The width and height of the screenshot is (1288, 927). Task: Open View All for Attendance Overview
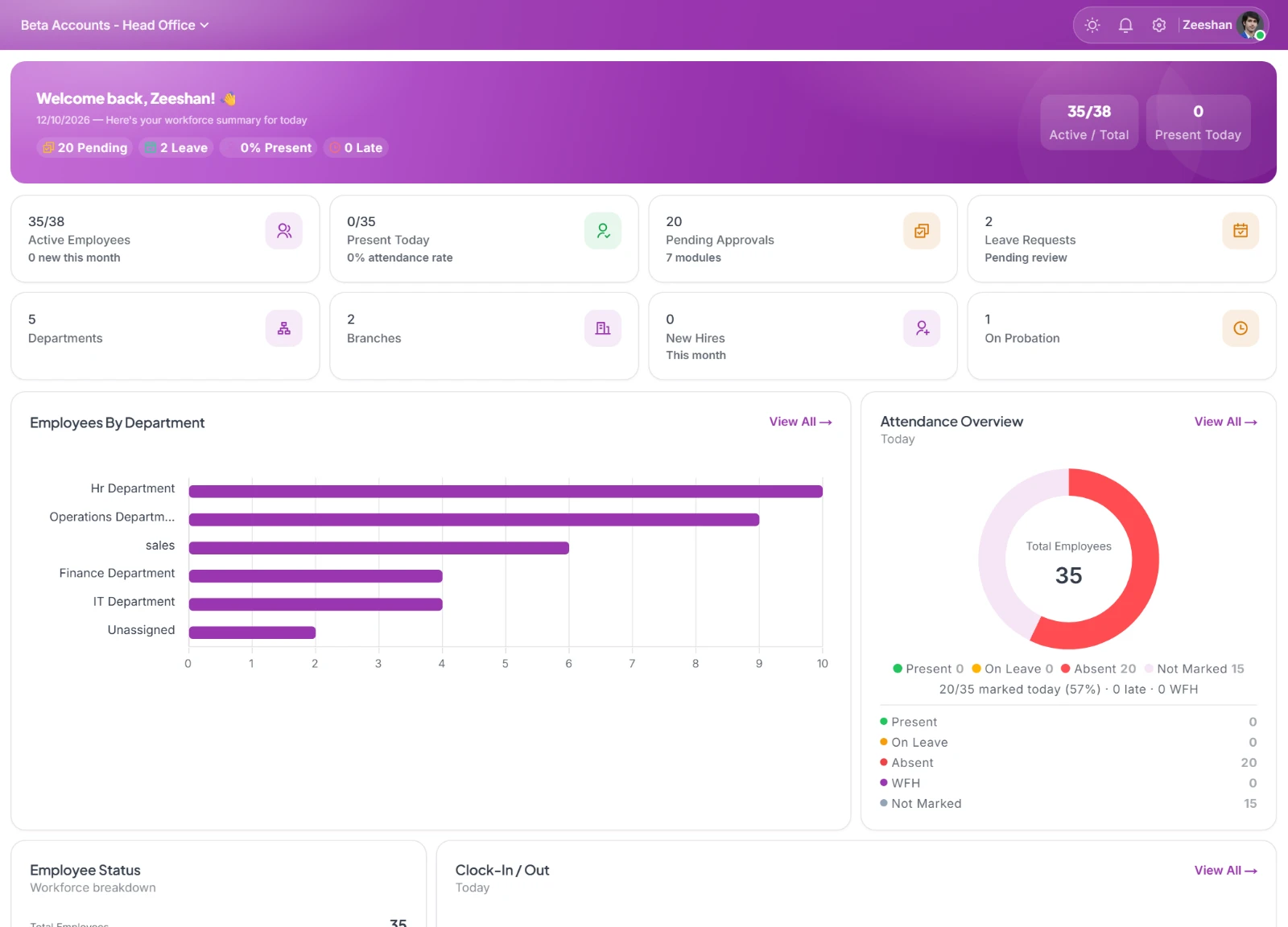coord(1225,422)
